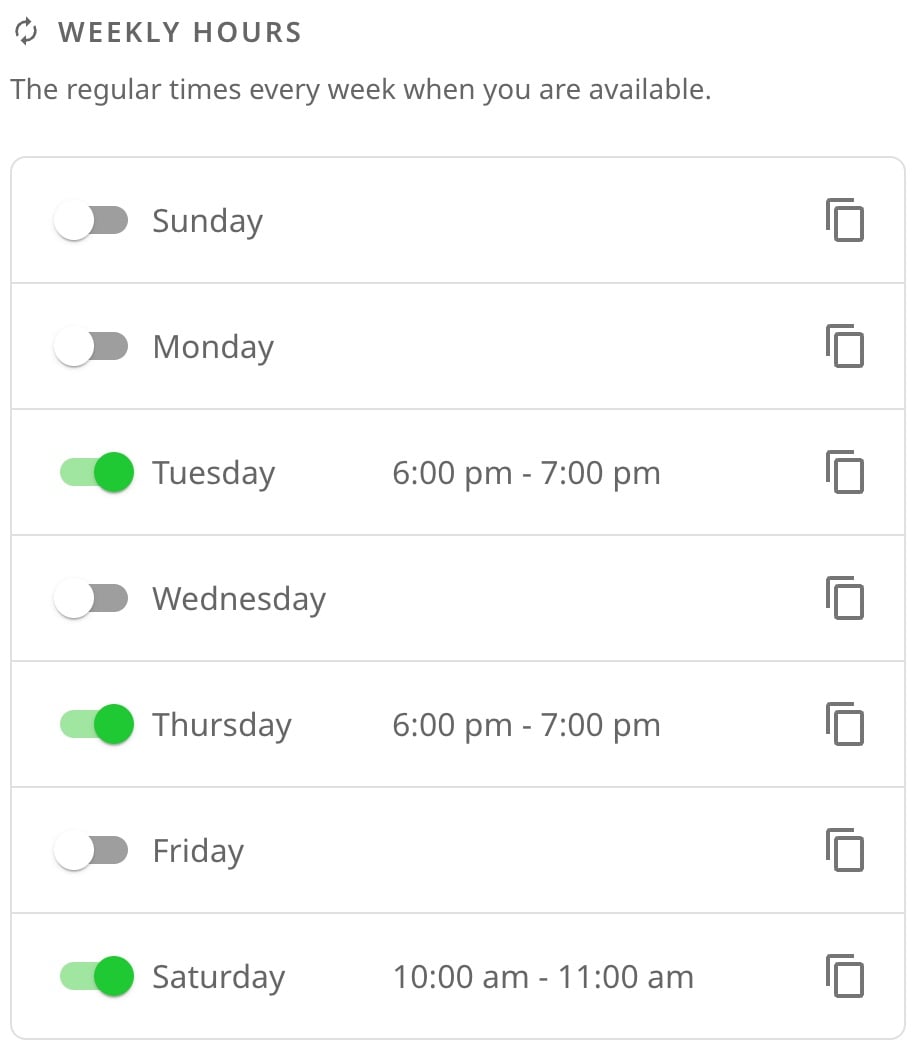Image resolution: width=920 pixels, height=1052 pixels.
Task: Copy Saturday availability to other days
Action: click(844, 976)
